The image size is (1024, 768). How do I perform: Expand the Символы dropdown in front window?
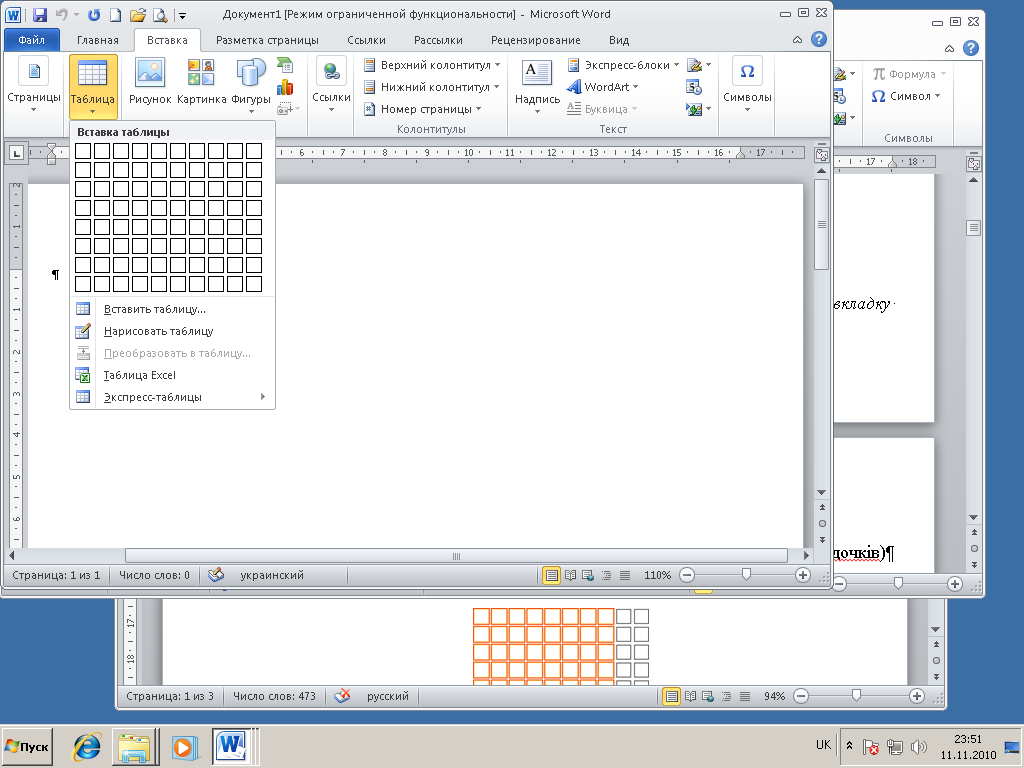click(747, 110)
